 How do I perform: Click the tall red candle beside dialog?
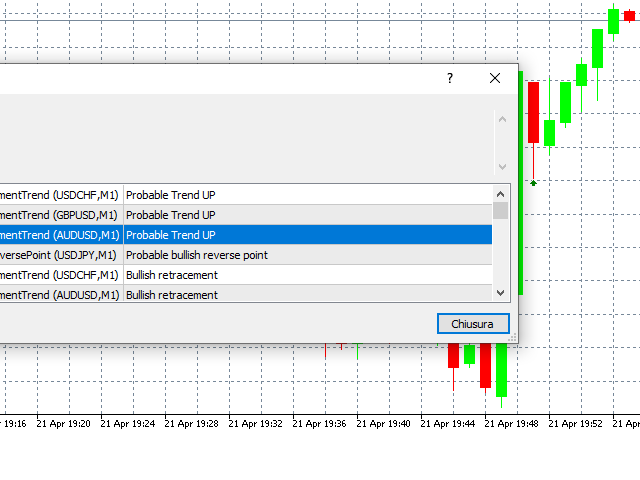(533, 112)
